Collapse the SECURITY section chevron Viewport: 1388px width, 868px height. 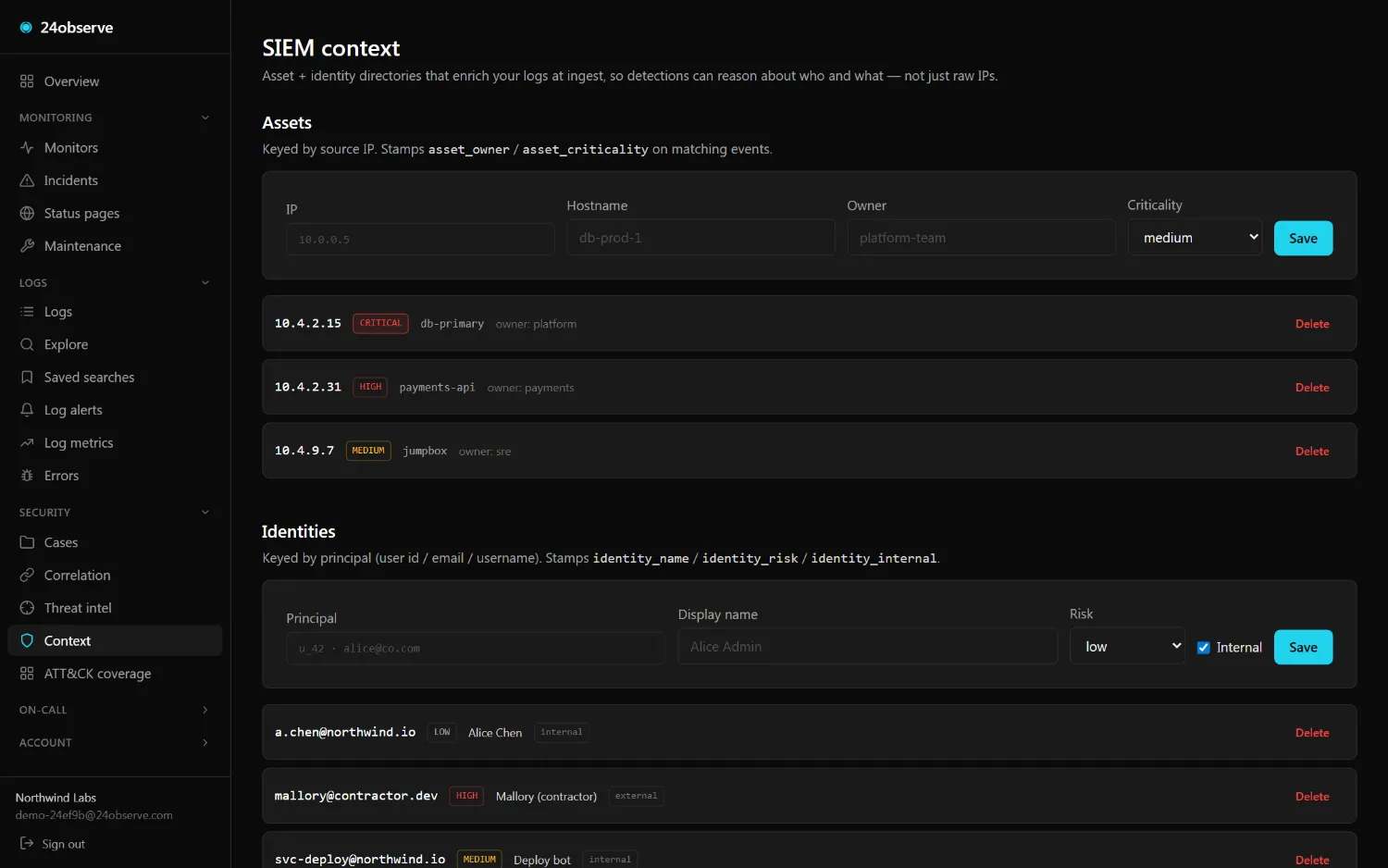pyautogui.click(x=205, y=512)
